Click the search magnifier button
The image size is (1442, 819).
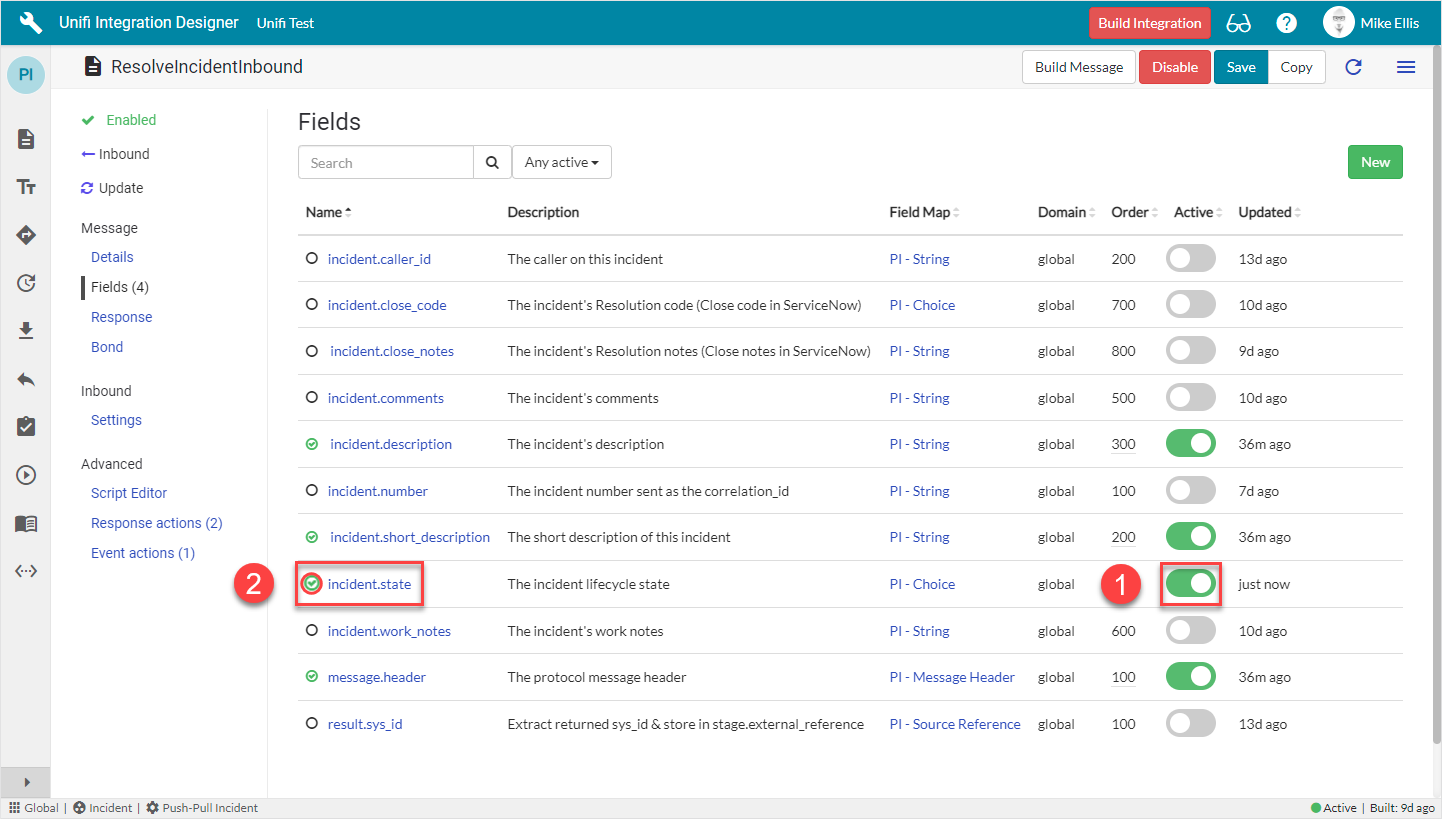click(491, 163)
